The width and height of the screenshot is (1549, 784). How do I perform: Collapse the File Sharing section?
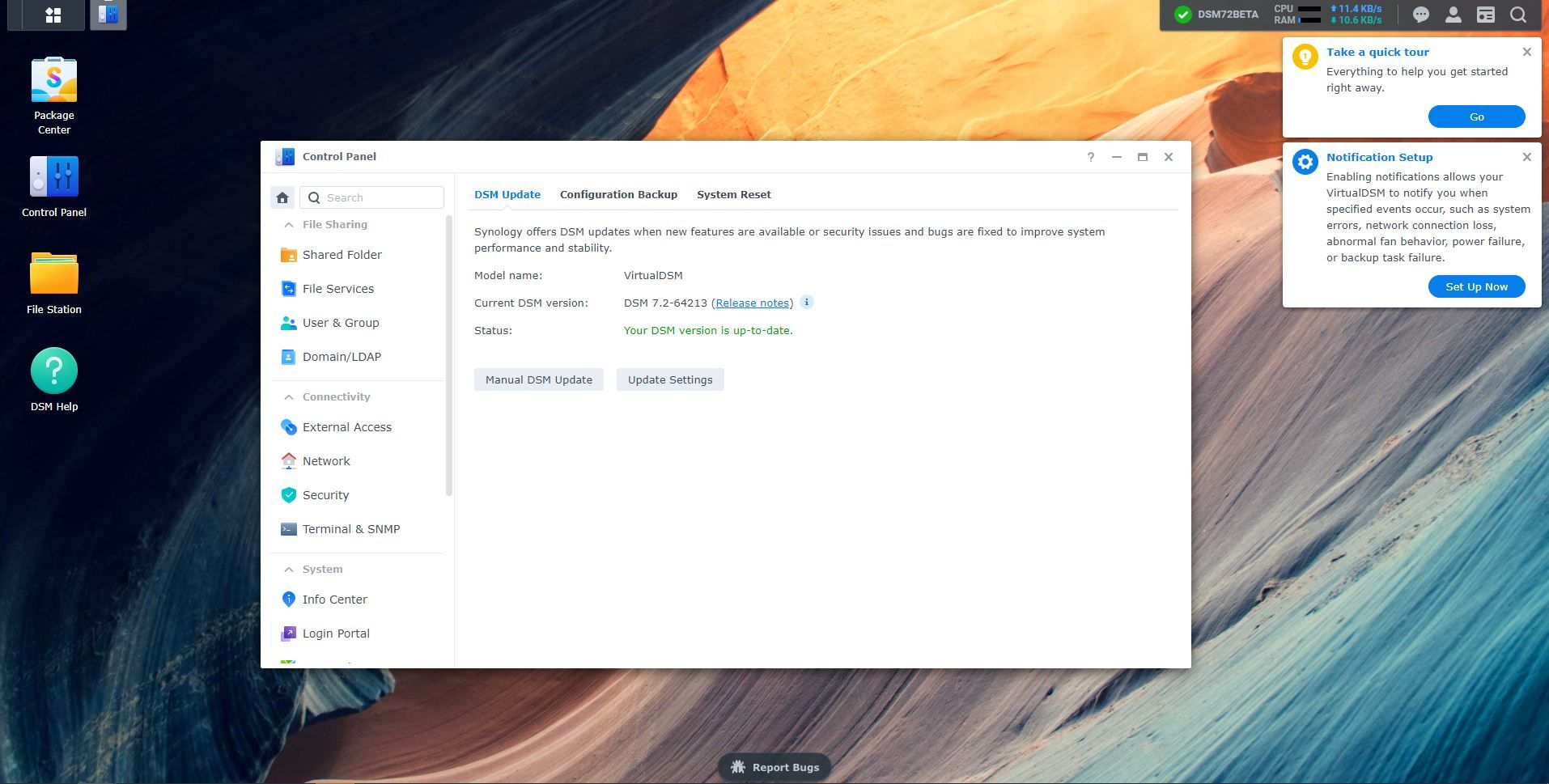coord(288,225)
